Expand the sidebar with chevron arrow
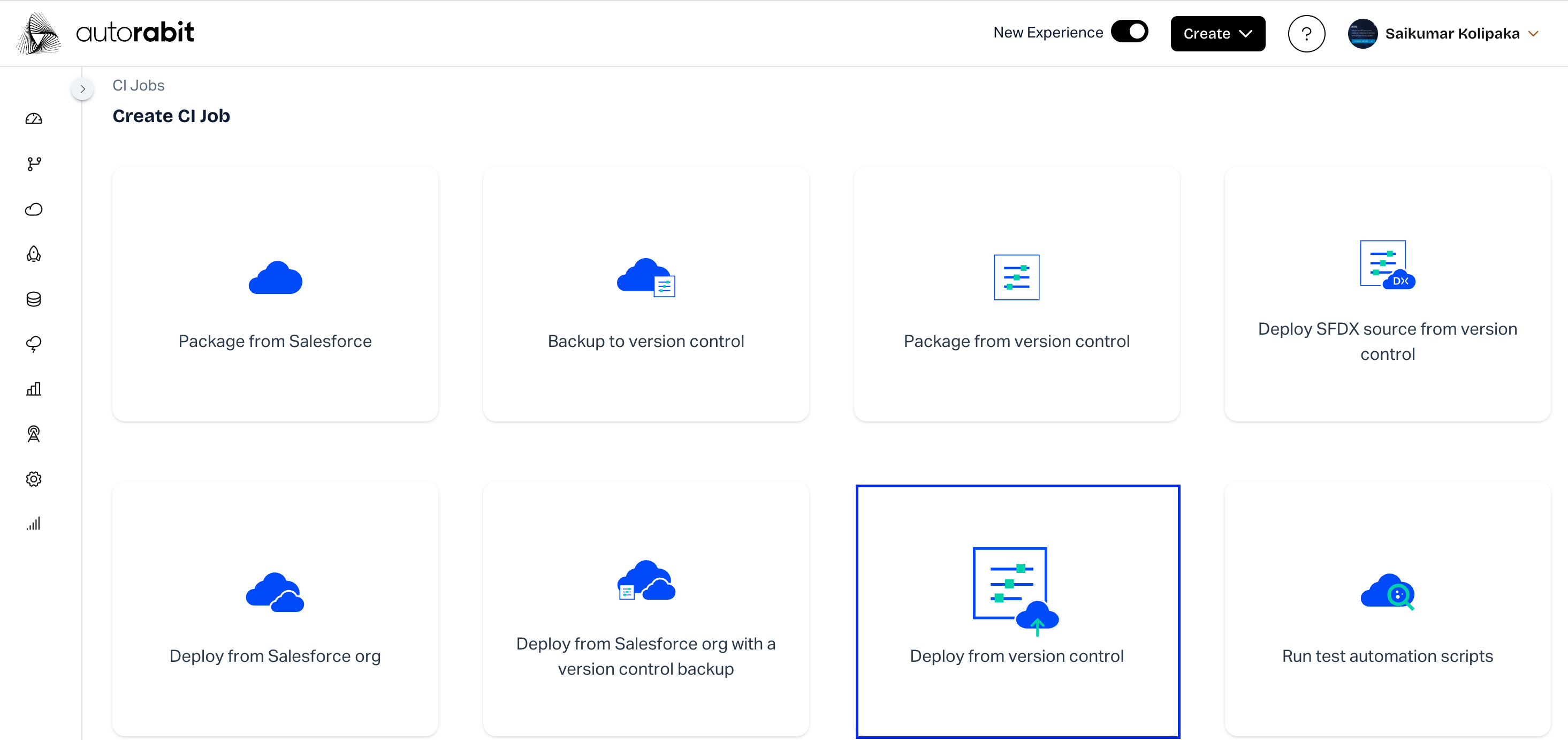The width and height of the screenshot is (1568, 740). [83, 89]
